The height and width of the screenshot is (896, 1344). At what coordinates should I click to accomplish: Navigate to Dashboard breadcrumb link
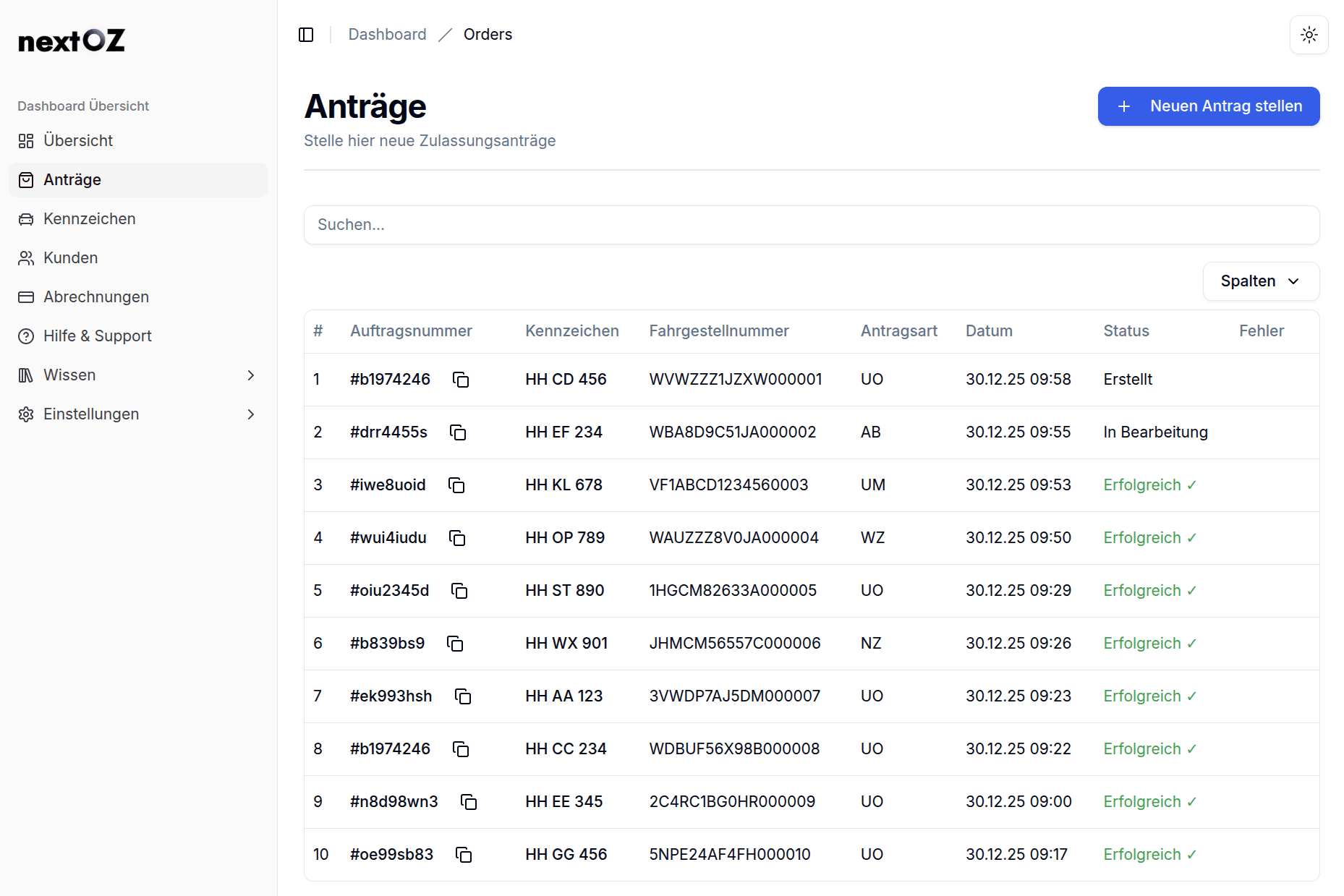[x=387, y=35]
